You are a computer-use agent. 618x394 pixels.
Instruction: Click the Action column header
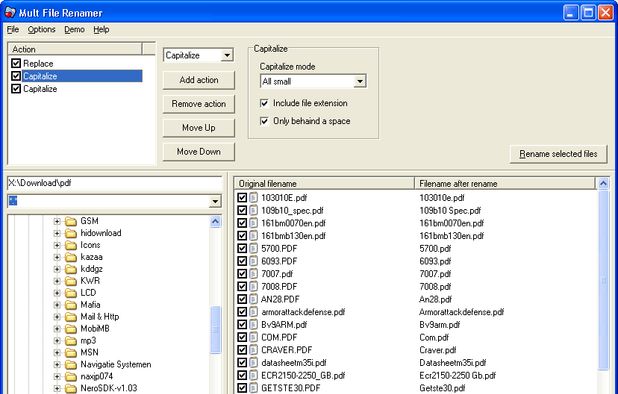tap(75, 49)
